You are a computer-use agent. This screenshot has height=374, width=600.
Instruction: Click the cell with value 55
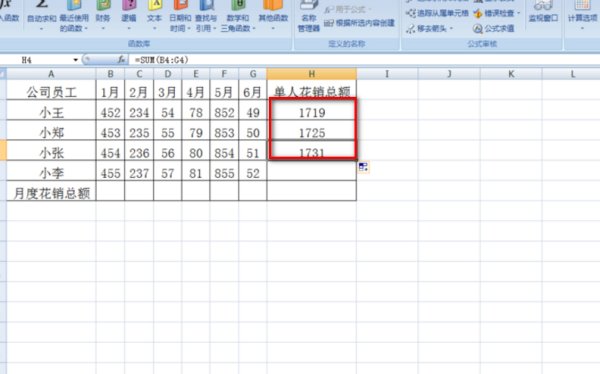point(168,131)
